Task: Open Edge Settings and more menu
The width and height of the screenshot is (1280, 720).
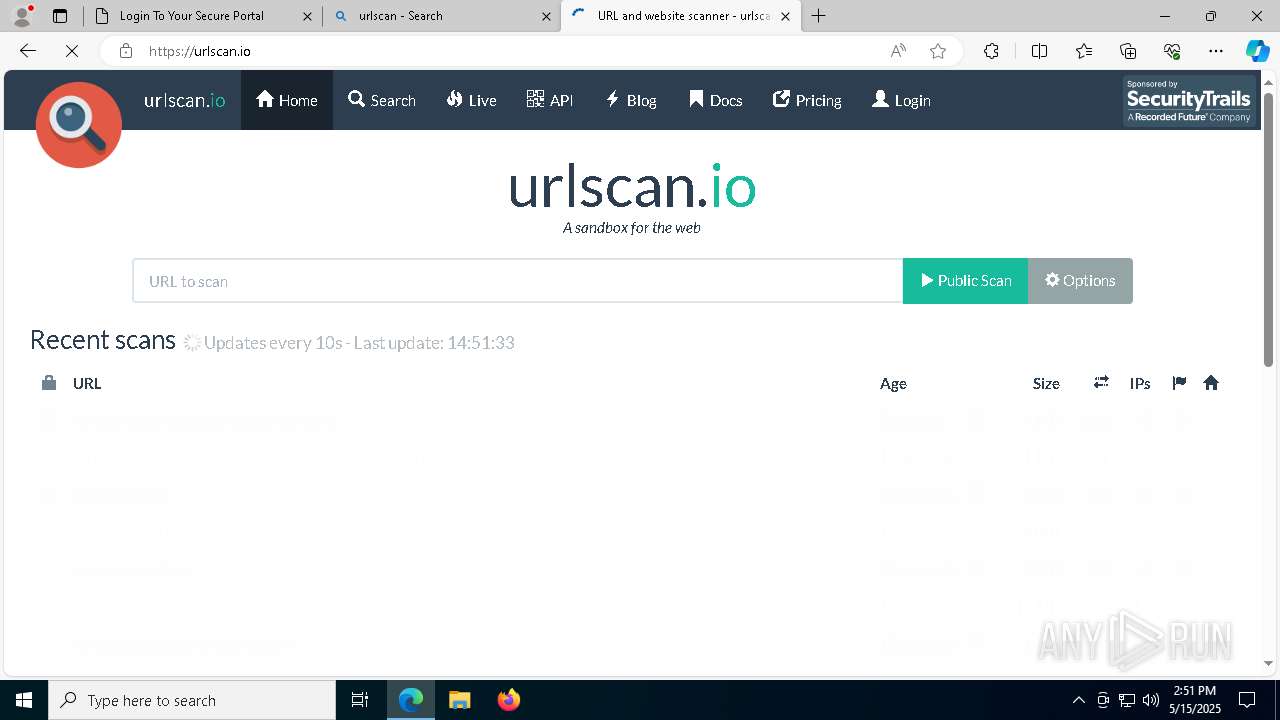Action: coord(1216,51)
